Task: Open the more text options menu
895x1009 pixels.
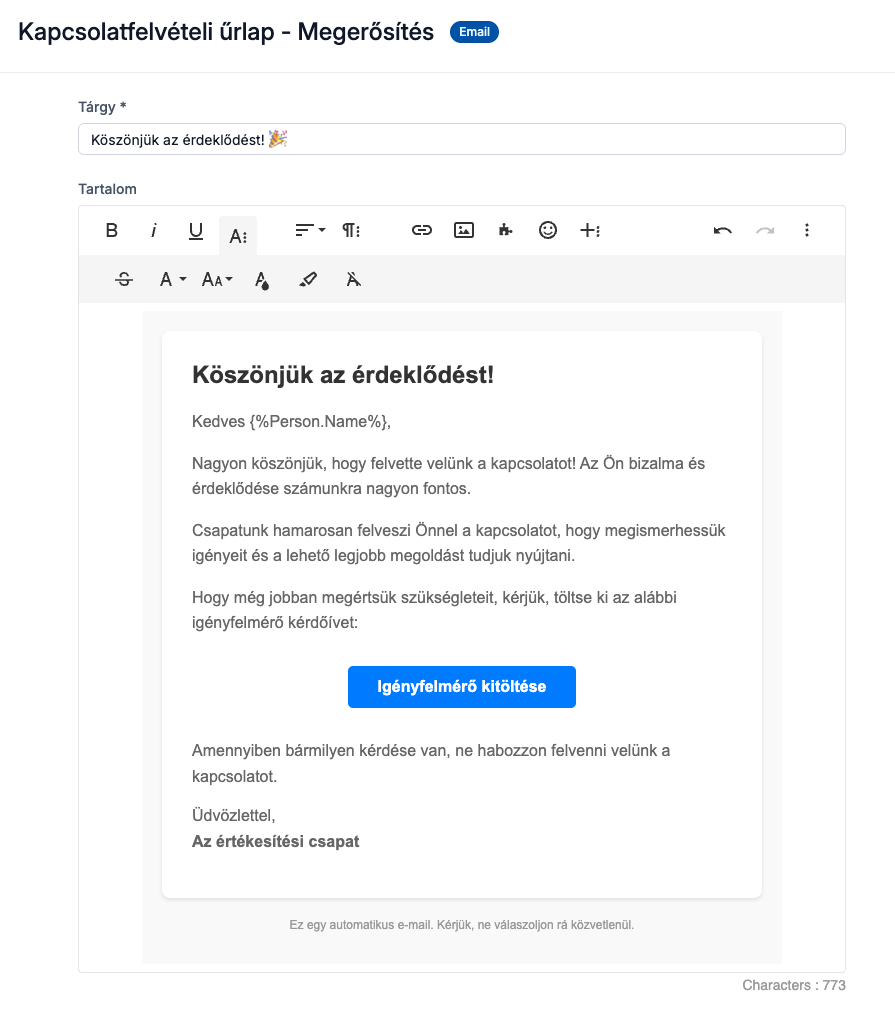Action: coord(238,236)
